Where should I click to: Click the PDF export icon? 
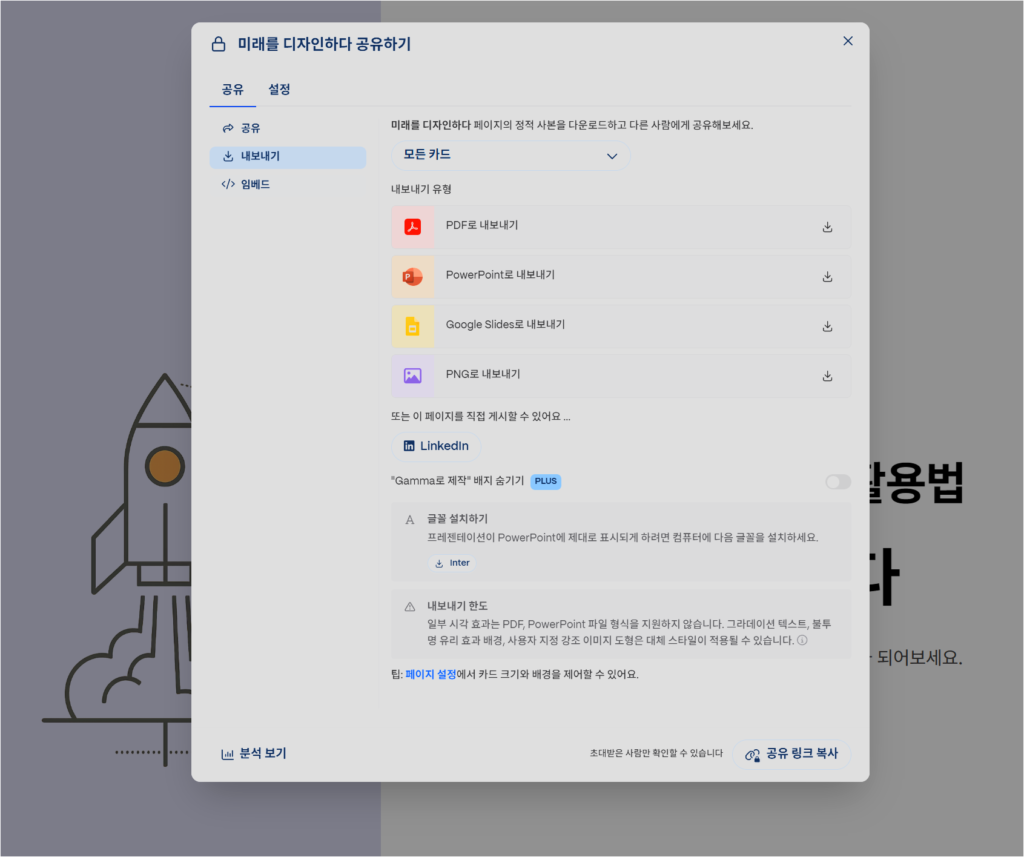click(412, 226)
